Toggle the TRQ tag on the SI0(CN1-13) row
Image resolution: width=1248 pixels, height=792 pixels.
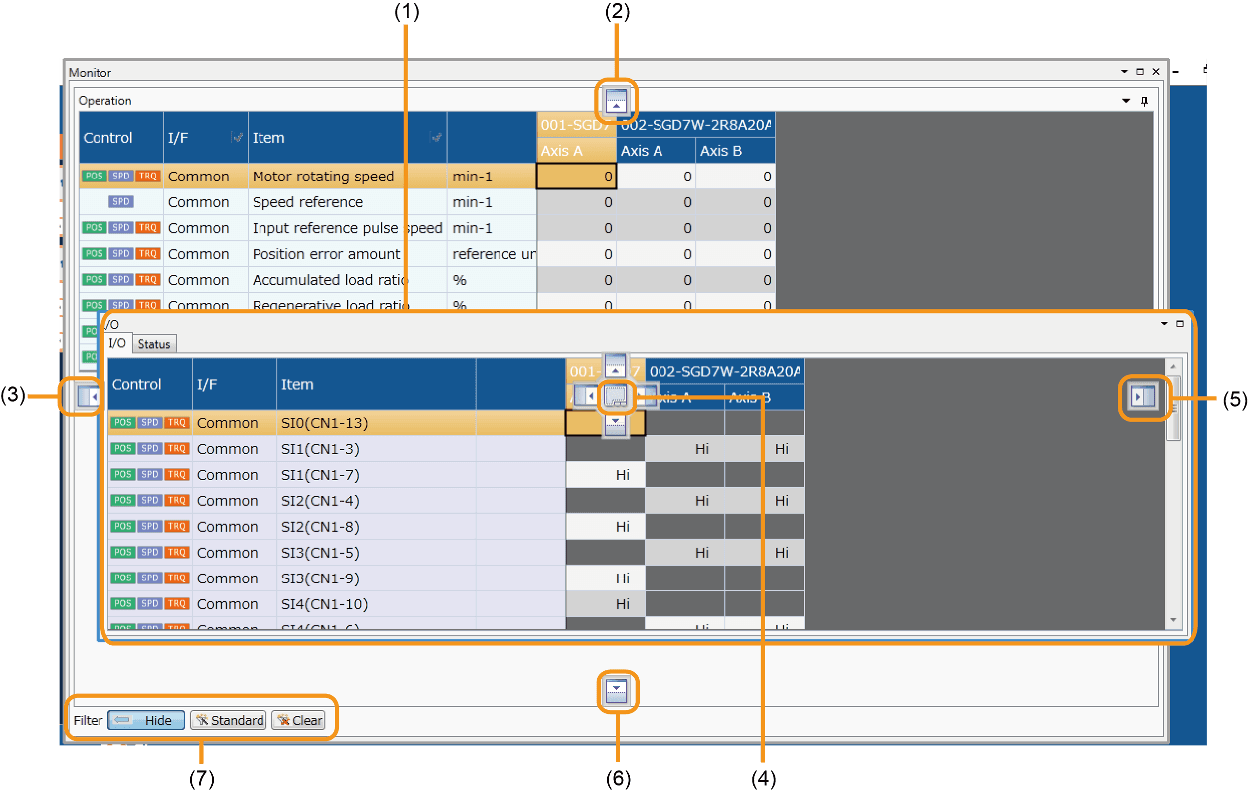(x=177, y=423)
